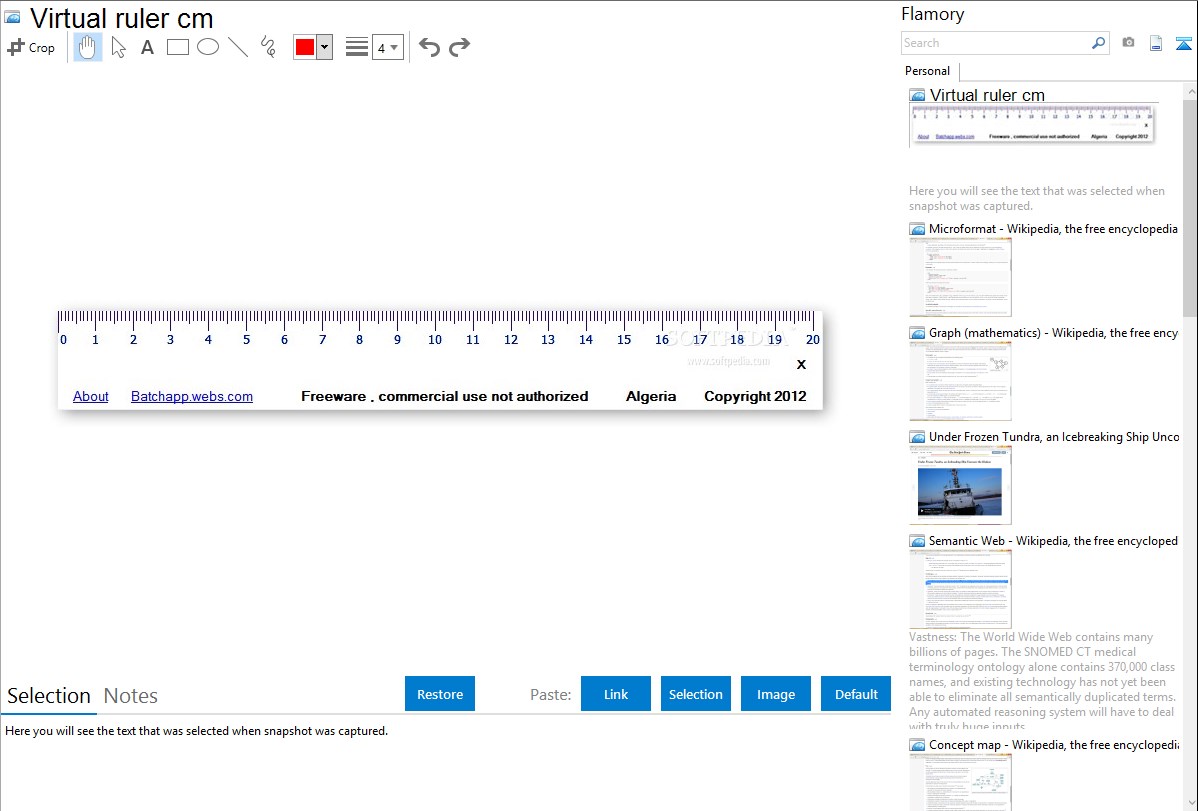Open the Virtual ruler cm snapshot thumbnail
The image size is (1198, 811).
pyautogui.click(x=1034, y=125)
